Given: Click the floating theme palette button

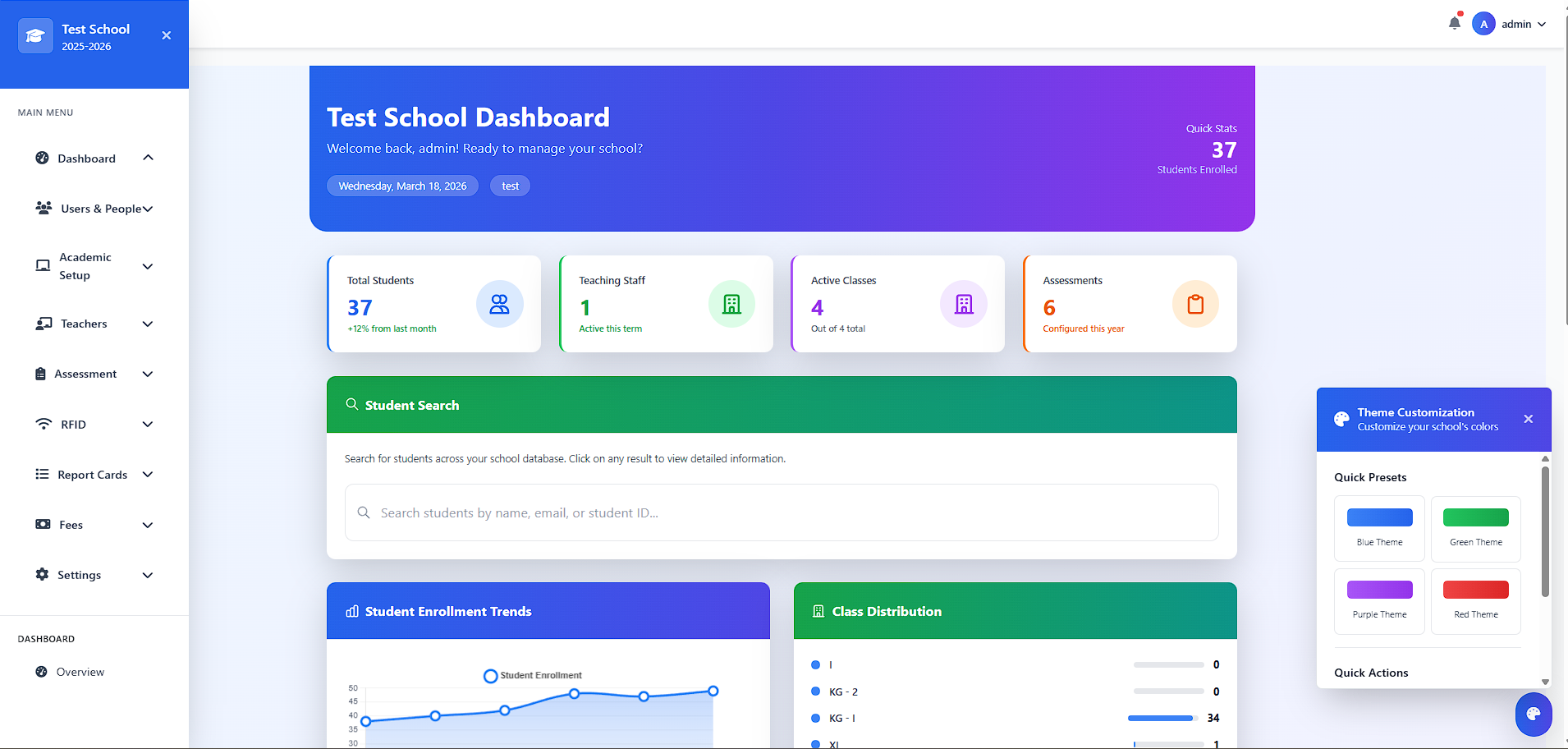Looking at the screenshot, I should (x=1533, y=715).
